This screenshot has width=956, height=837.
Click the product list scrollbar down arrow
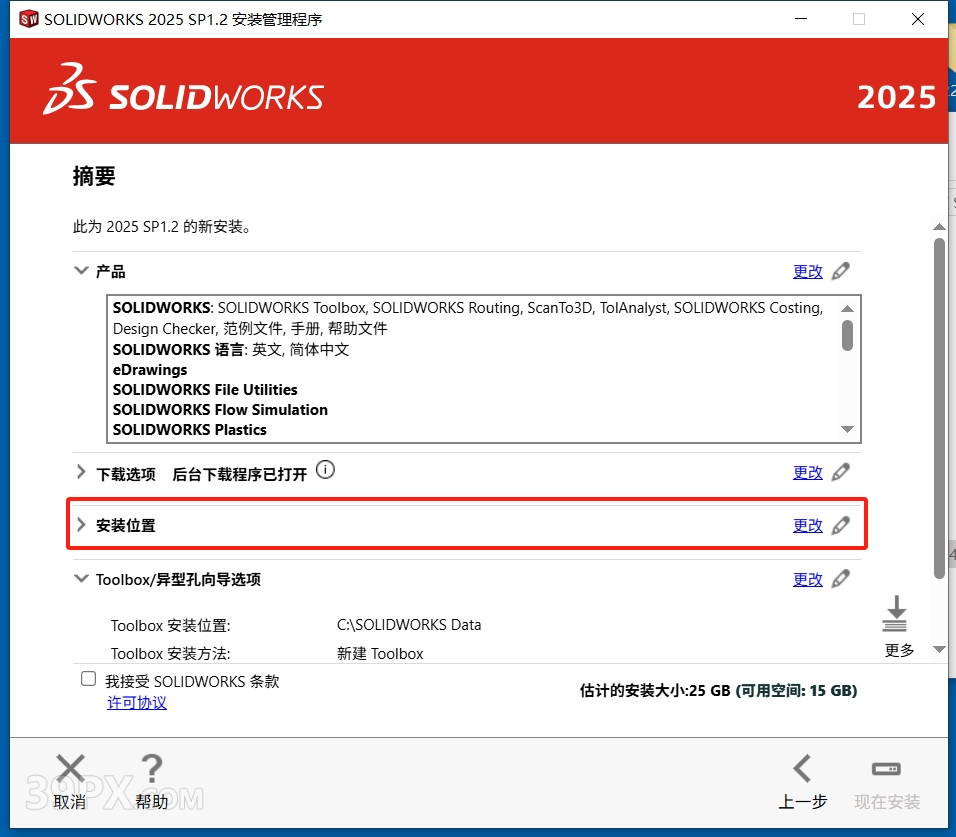click(848, 429)
